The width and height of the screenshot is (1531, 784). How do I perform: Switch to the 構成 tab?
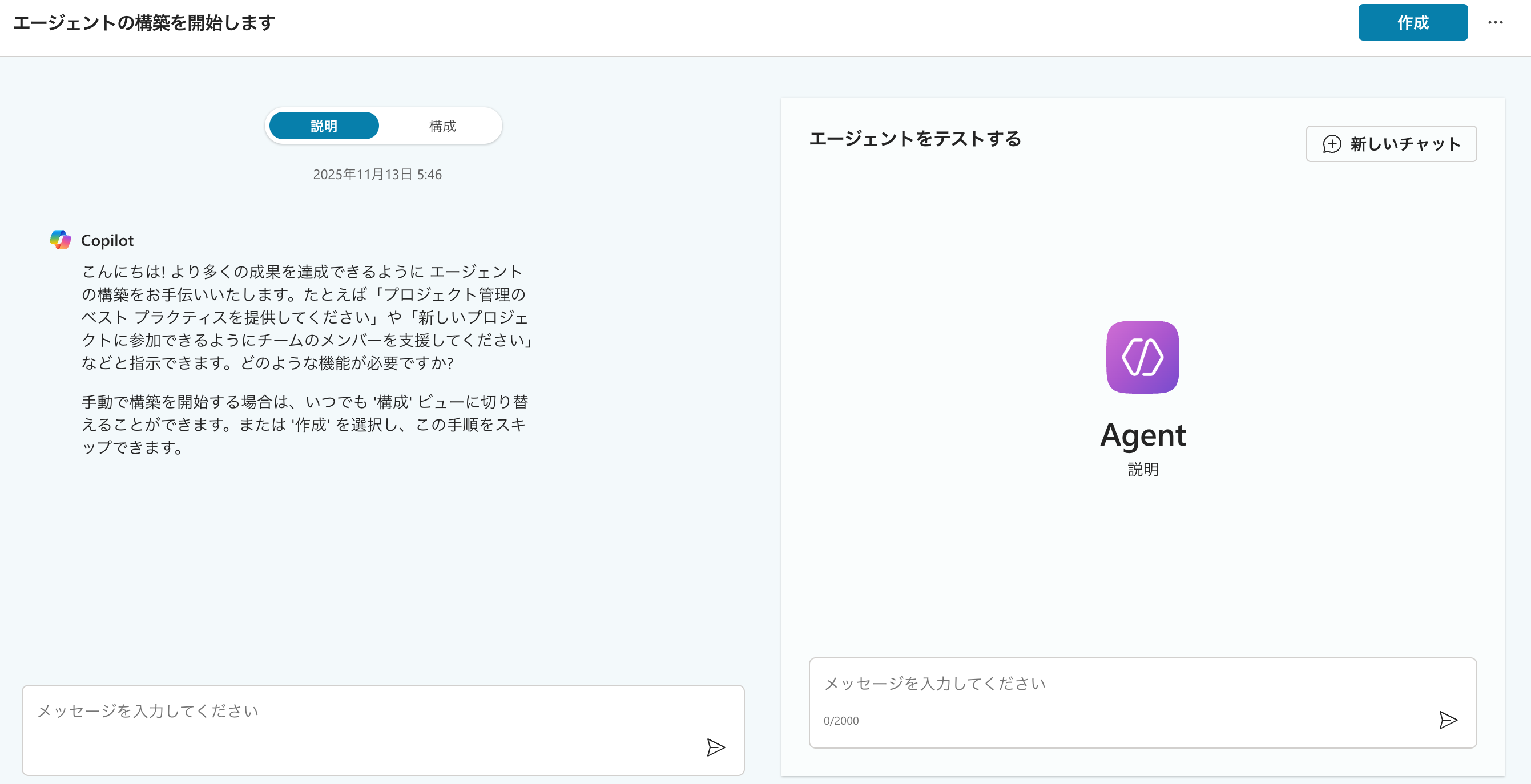(442, 126)
